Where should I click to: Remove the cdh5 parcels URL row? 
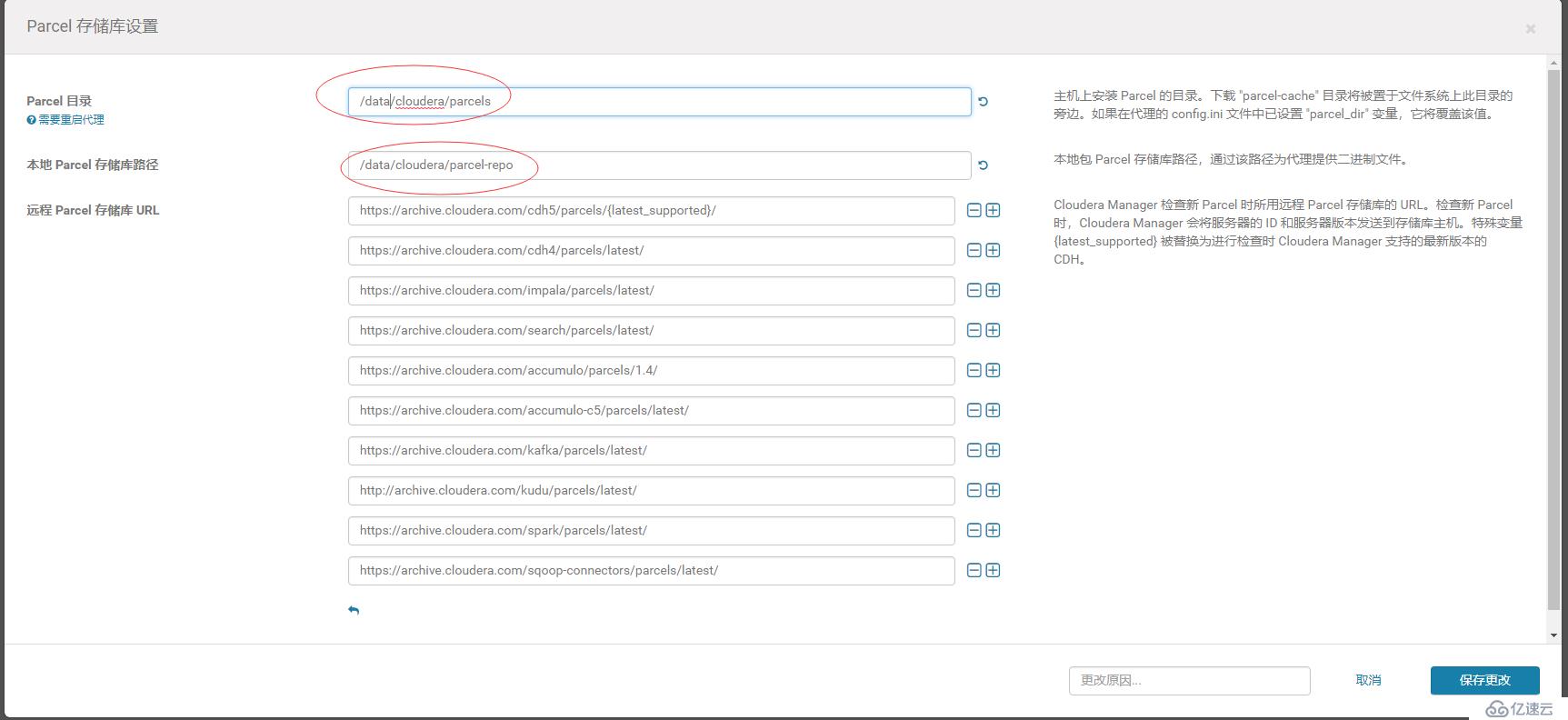click(x=974, y=210)
